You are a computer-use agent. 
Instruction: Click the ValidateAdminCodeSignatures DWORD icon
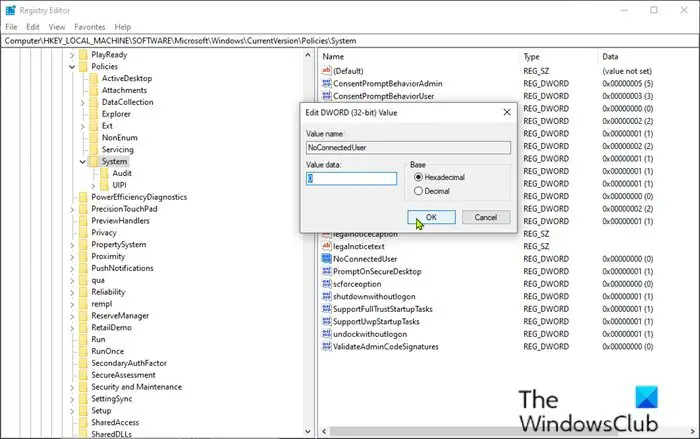point(326,346)
